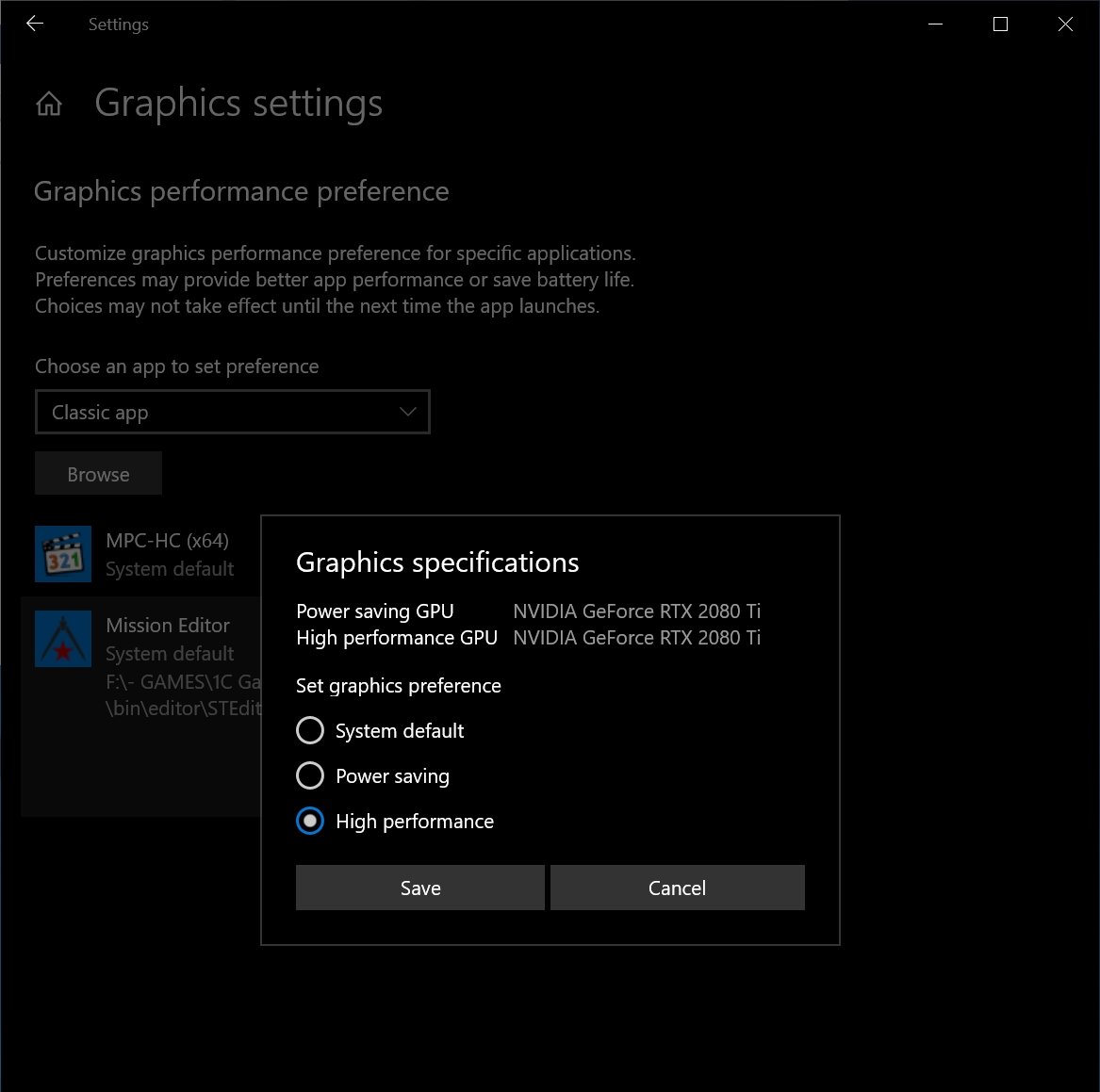Viewport: 1100px width, 1092px height.
Task: Click MPC-HC (x64) app name
Action: pos(168,541)
